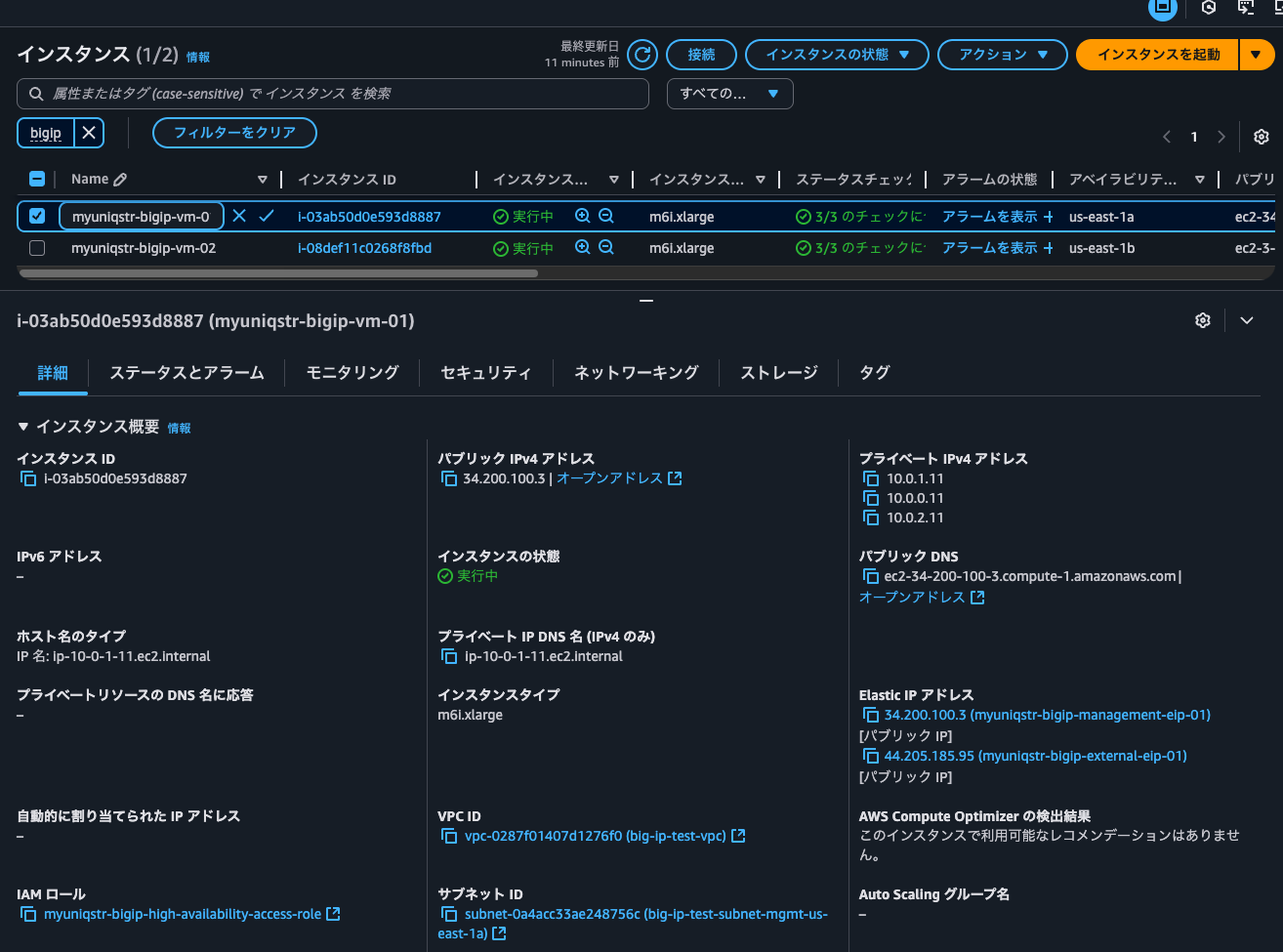Screen dimensions: 1283x952
Task: Collapse the インスタンス概要 section
Action: (x=23, y=427)
